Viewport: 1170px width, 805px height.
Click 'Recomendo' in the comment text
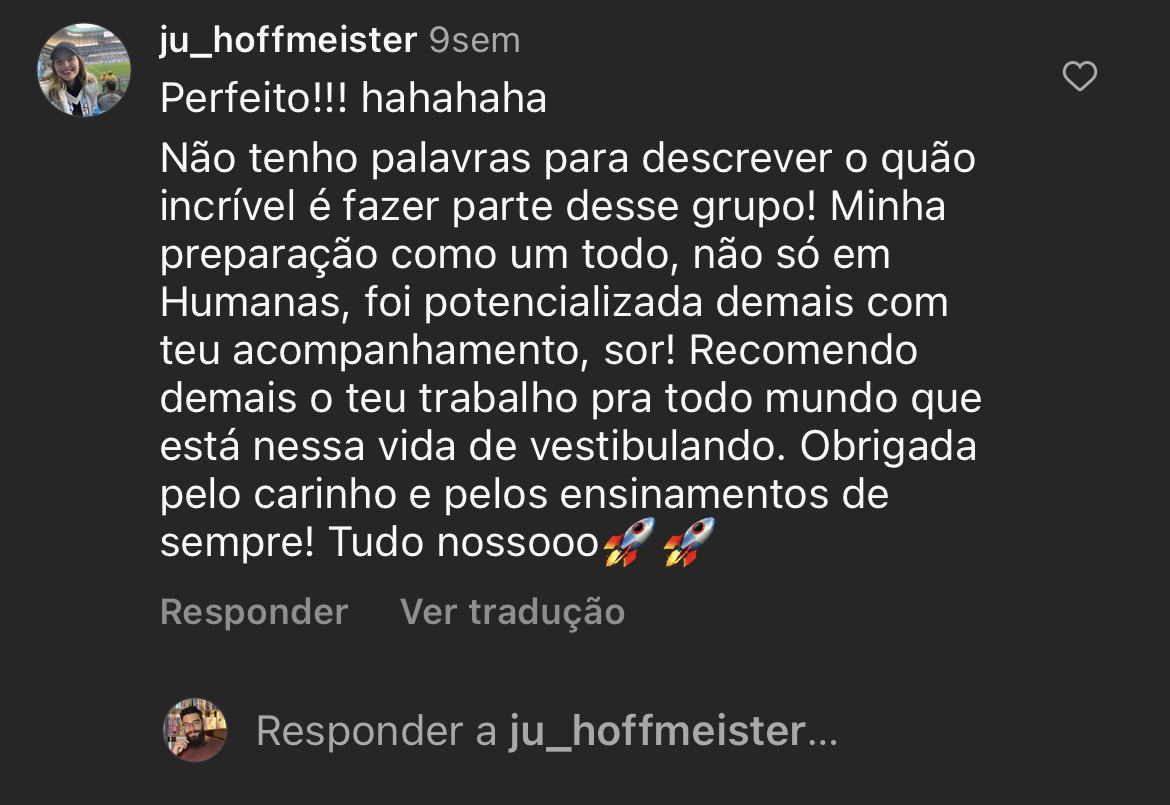pyautogui.click(x=803, y=350)
